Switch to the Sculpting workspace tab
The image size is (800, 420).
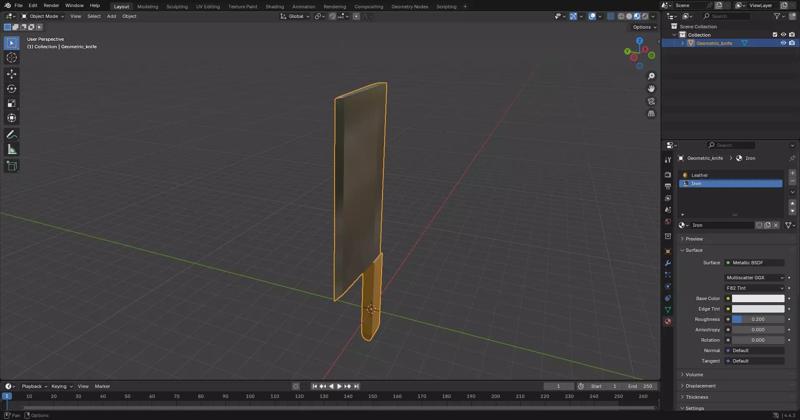(176, 6)
